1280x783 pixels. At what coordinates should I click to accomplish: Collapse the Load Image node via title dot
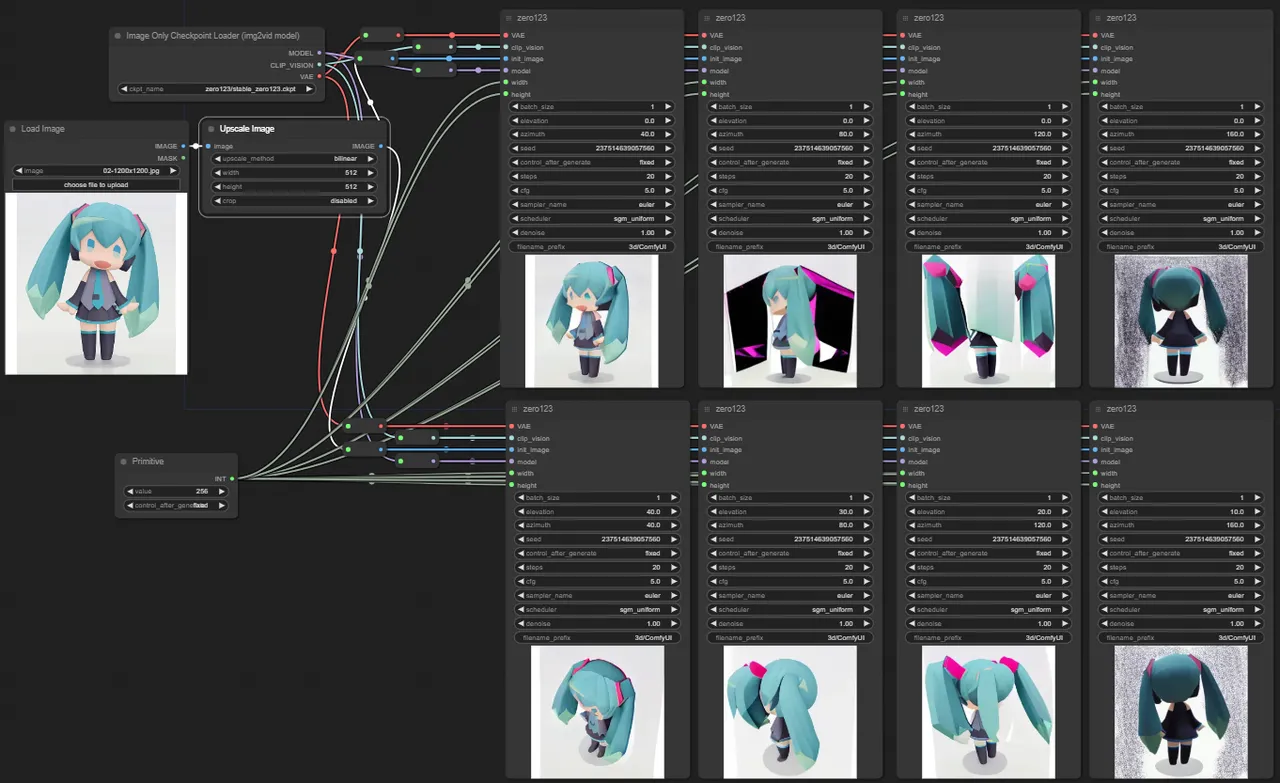pos(13,129)
